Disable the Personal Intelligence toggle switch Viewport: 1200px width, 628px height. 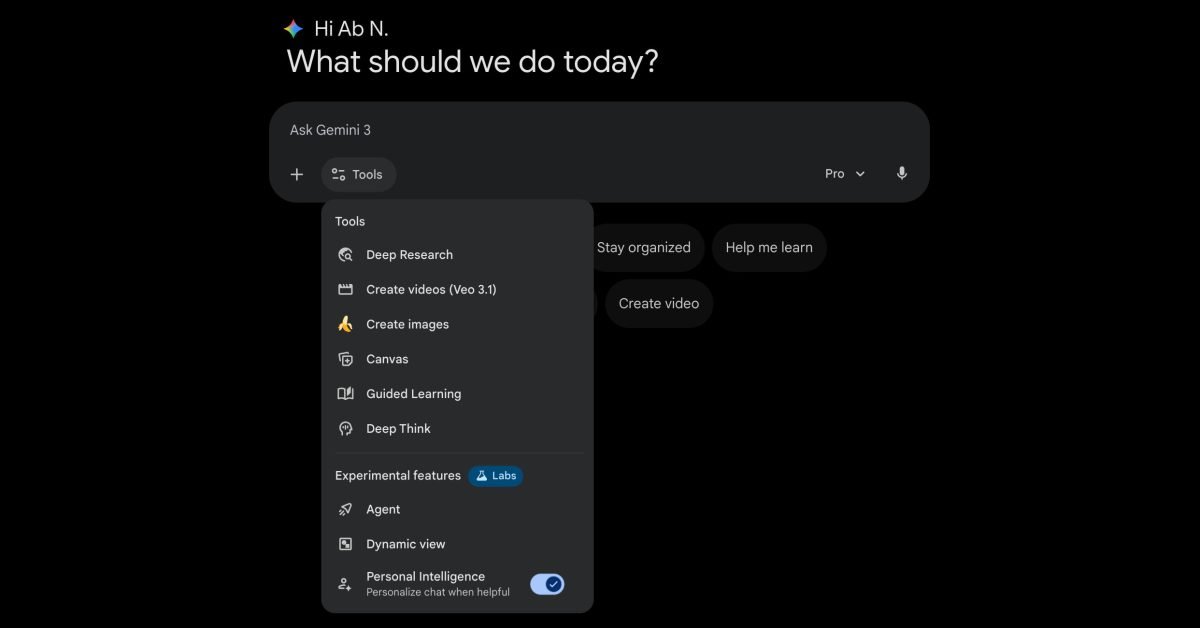547,584
